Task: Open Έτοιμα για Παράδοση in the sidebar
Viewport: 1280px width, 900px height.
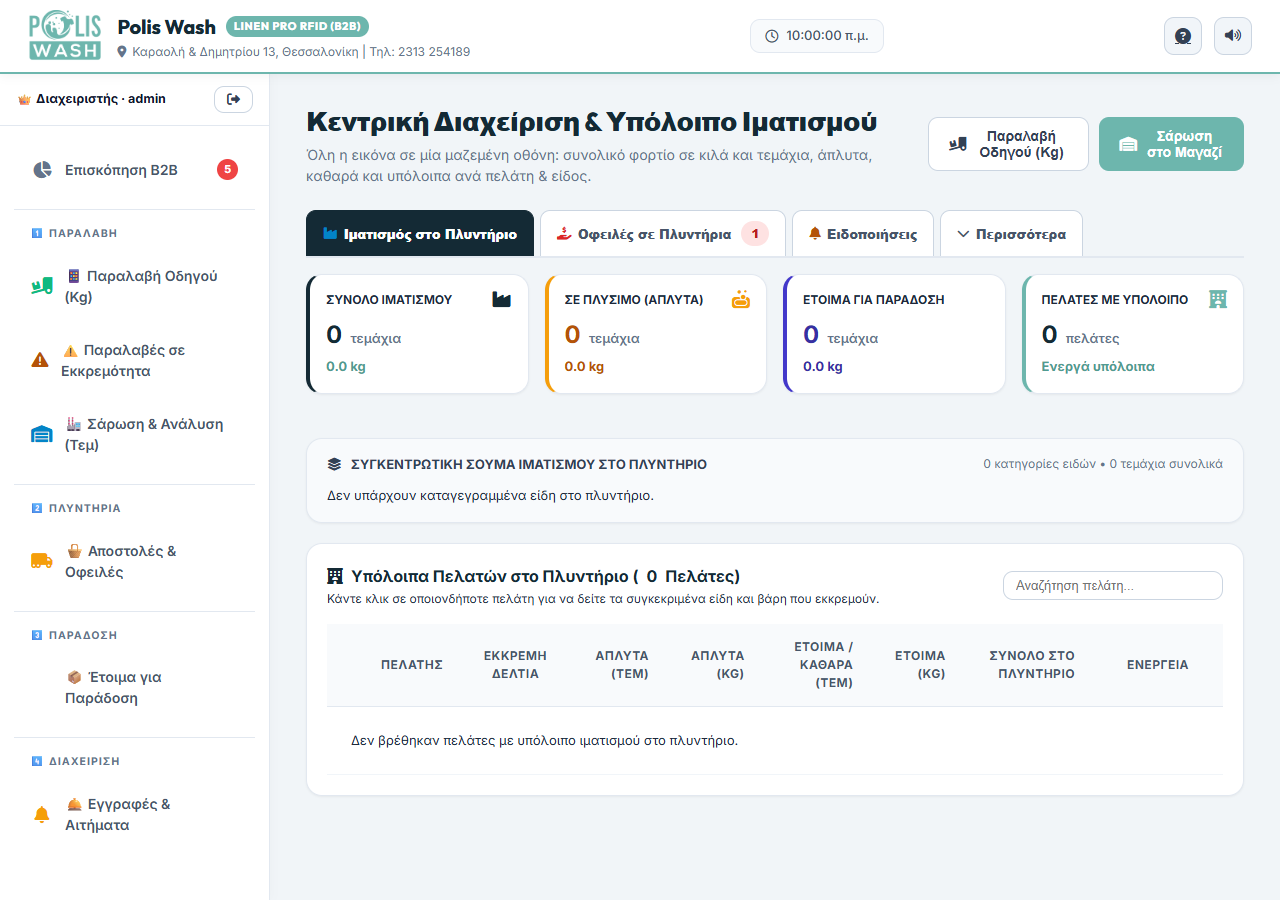Action: click(x=134, y=688)
